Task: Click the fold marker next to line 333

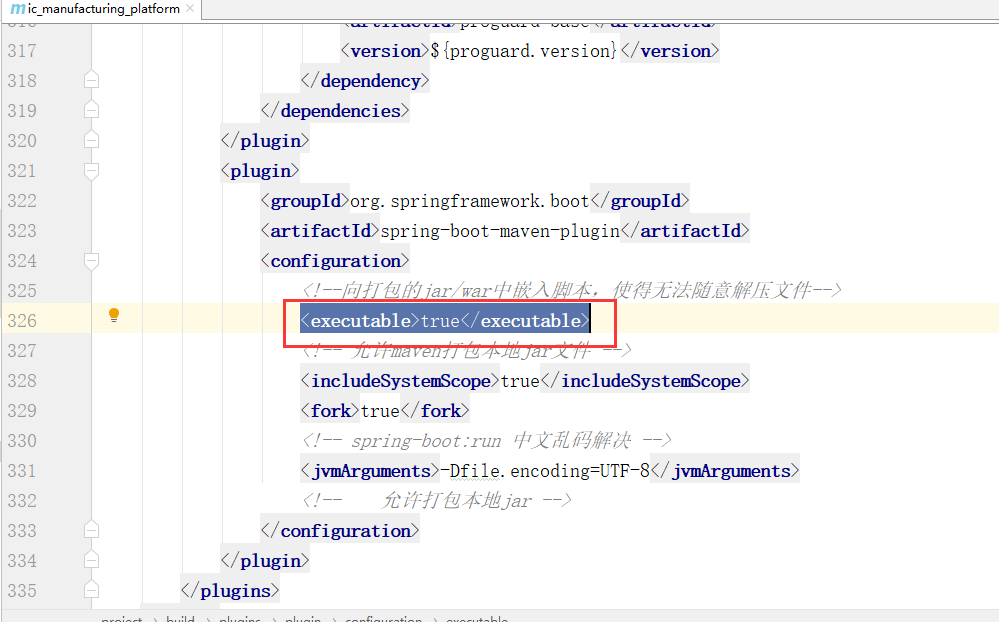Action: tap(91, 529)
